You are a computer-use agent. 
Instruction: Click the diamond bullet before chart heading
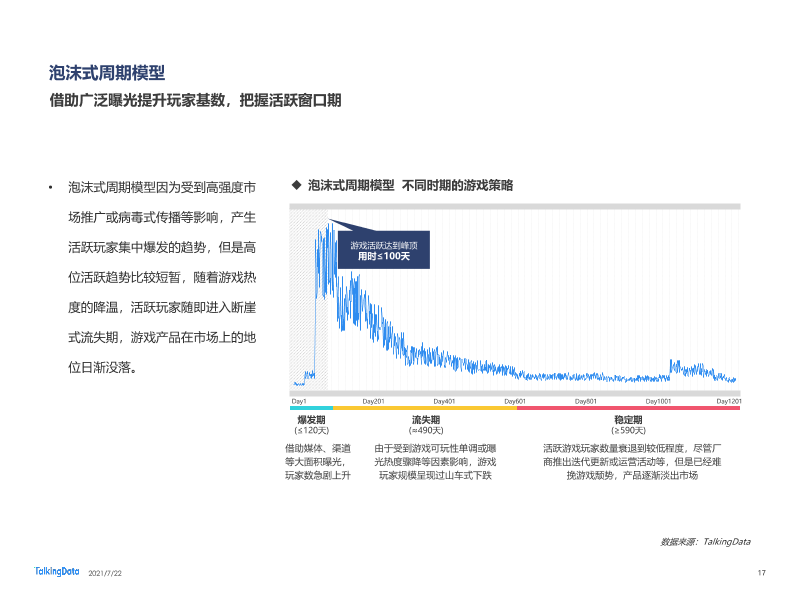[x=297, y=185]
